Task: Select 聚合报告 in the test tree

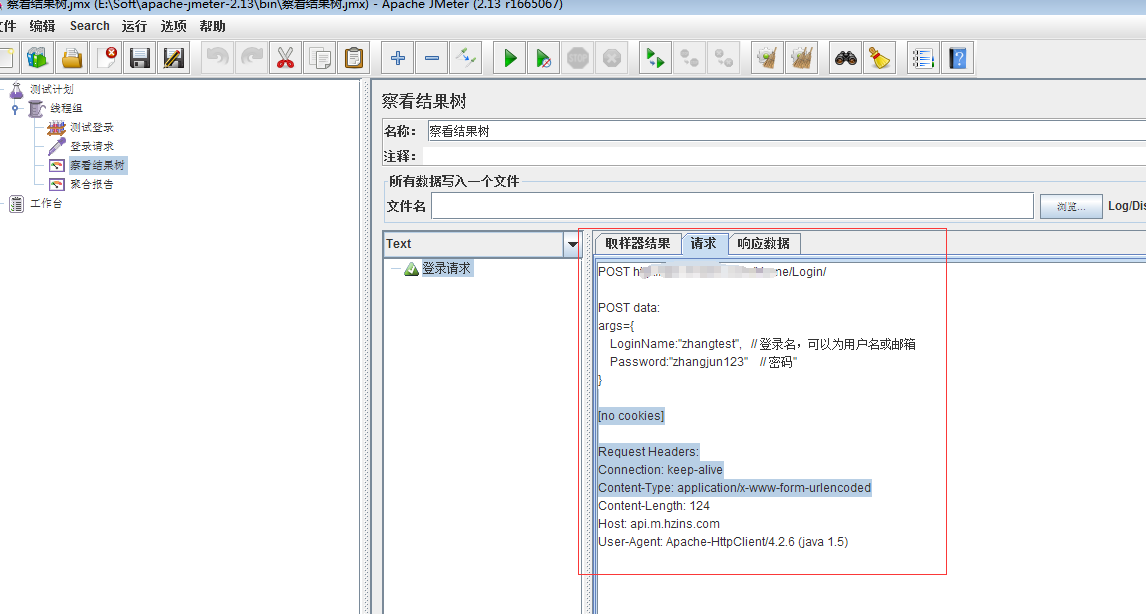Action: (x=91, y=184)
